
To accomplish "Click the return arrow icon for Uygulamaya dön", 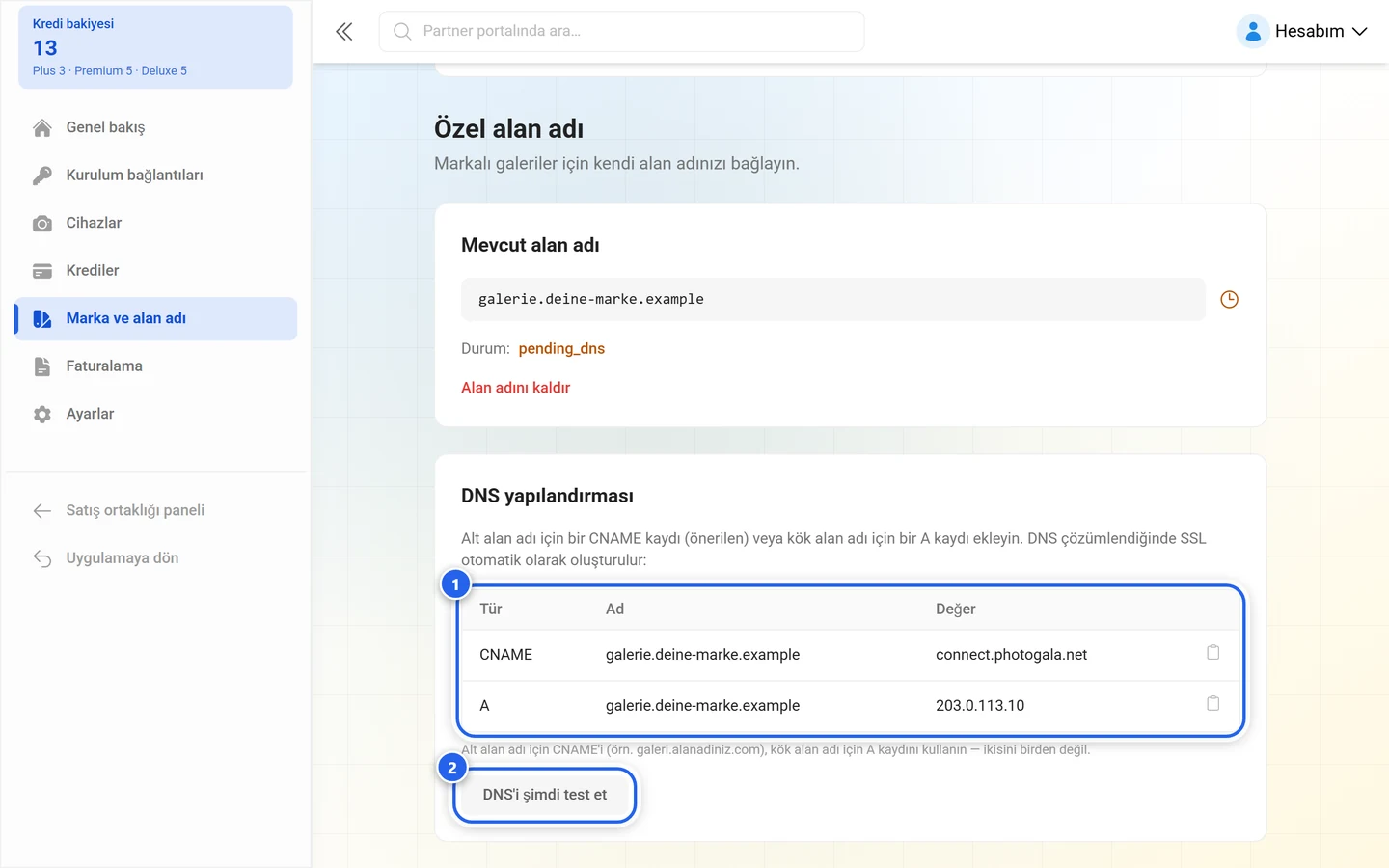I will [42, 558].
